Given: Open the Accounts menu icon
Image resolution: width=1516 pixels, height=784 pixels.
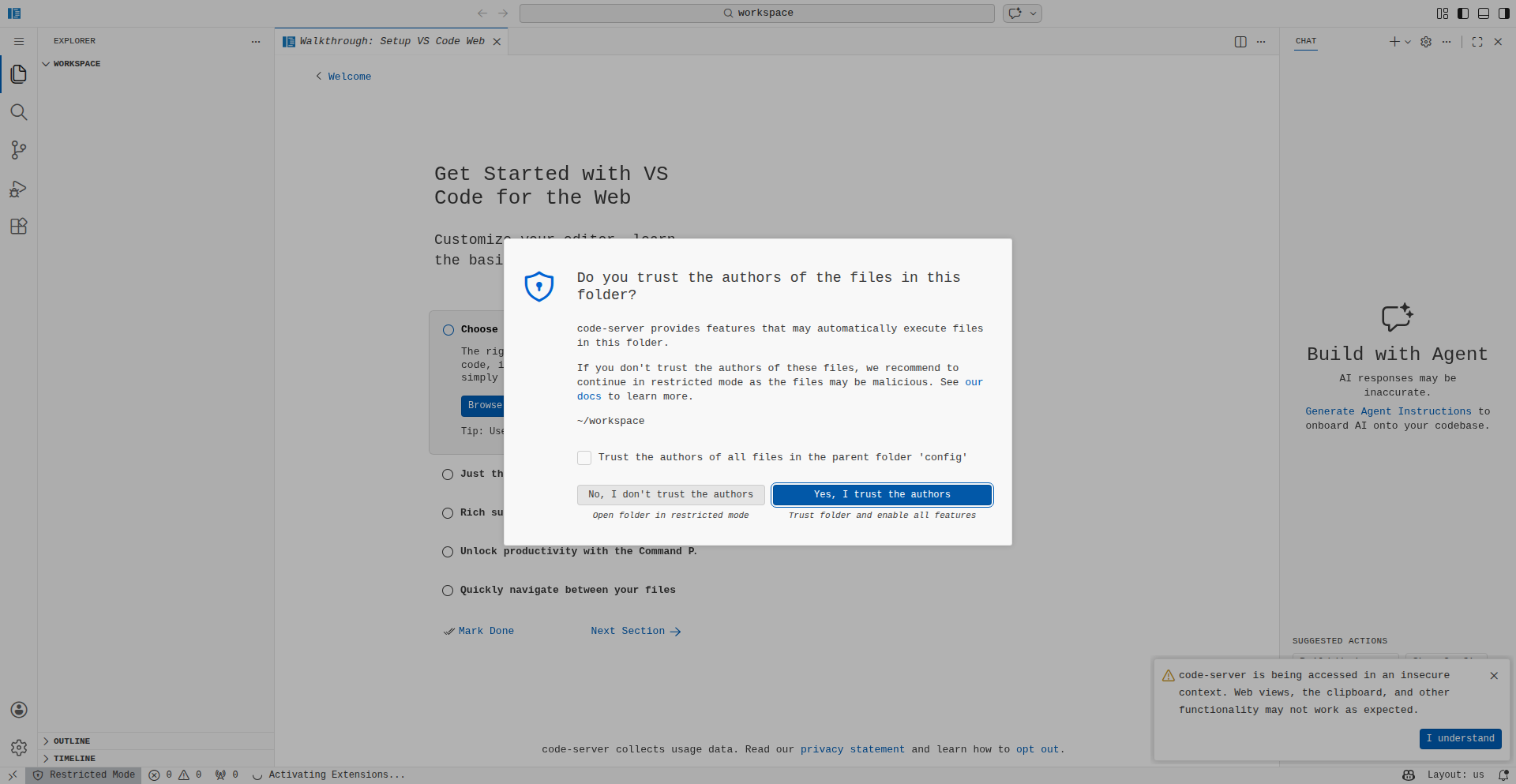Looking at the screenshot, I should 19,710.
